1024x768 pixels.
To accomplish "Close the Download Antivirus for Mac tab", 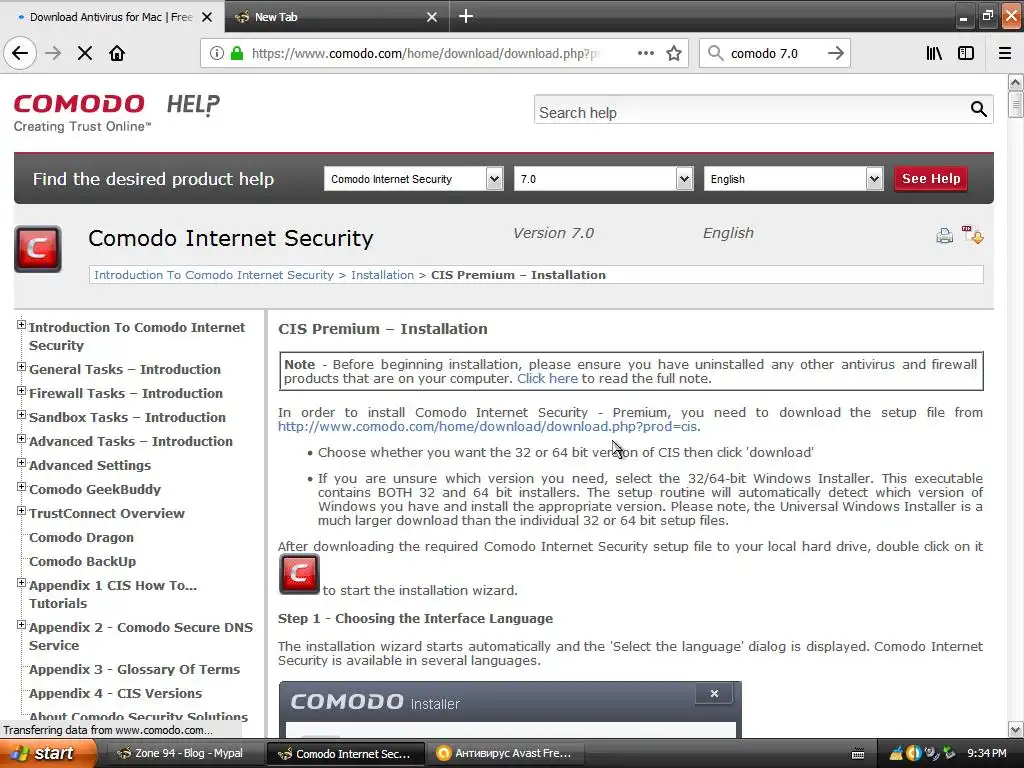I will click(207, 17).
